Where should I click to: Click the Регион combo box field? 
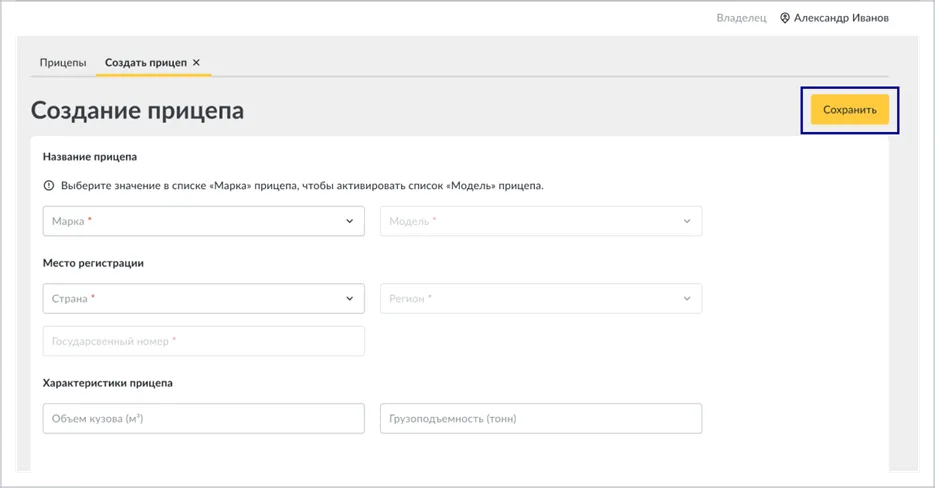(541, 298)
